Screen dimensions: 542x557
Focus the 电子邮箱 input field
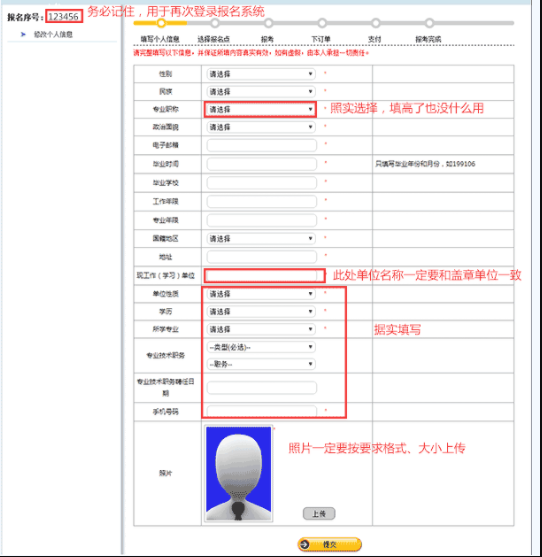point(262,145)
